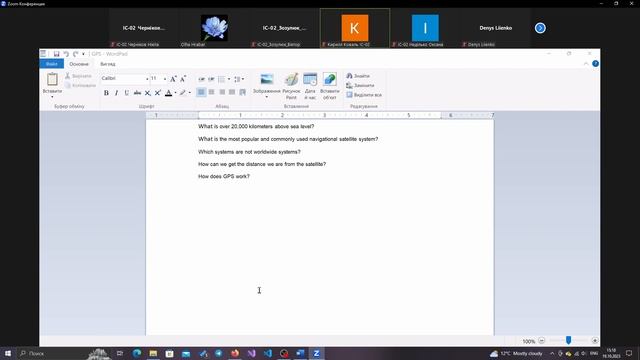The height and width of the screenshot is (360, 640).
Task: Click the horizontal ruler above the document
Action: click(x=320, y=115)
